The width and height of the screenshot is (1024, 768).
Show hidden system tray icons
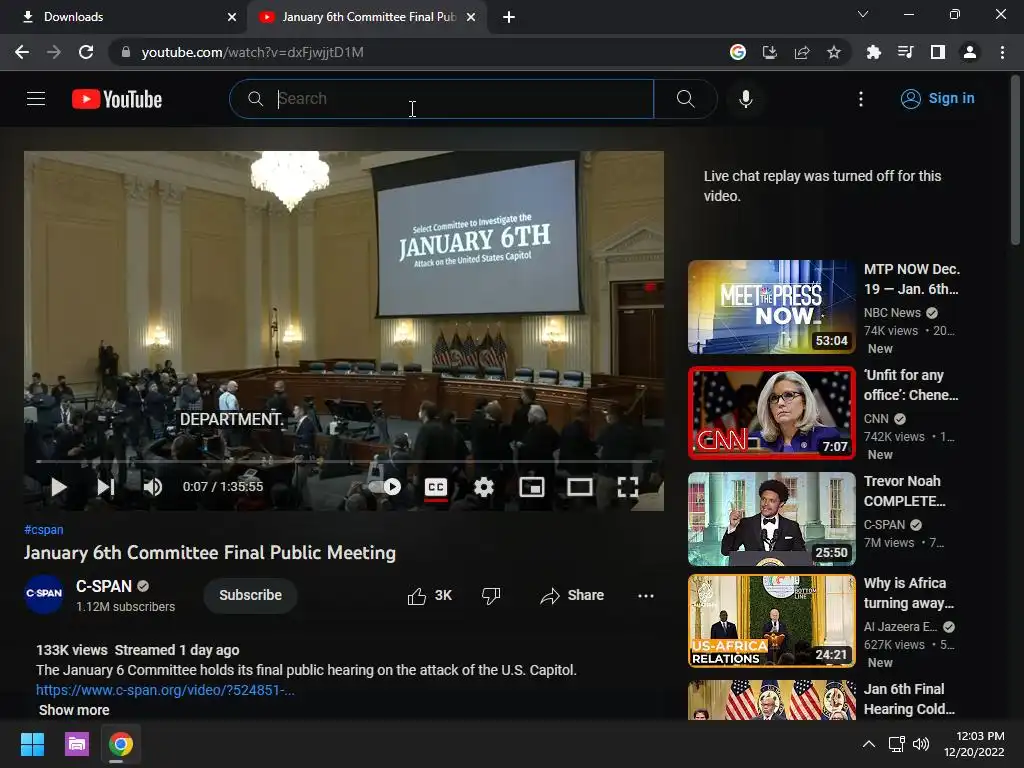coord(869,744)
